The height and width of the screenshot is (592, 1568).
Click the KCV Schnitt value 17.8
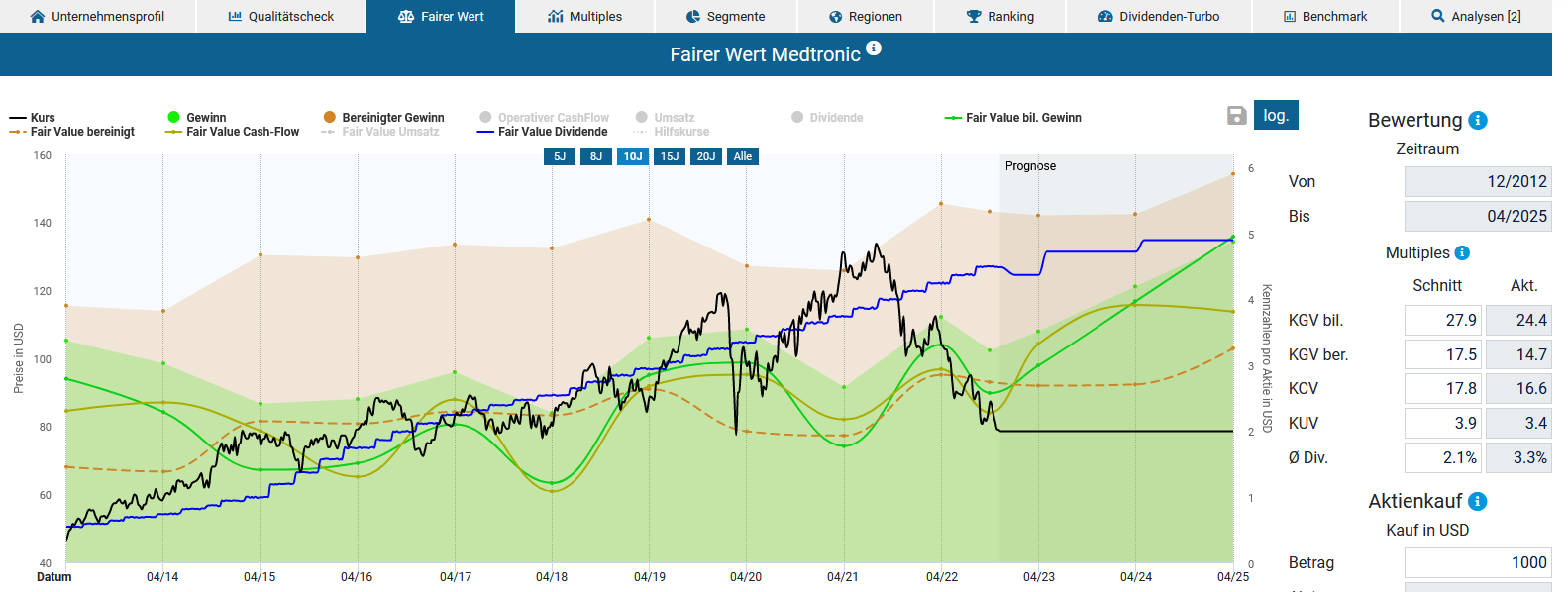tap(1443, 388)
